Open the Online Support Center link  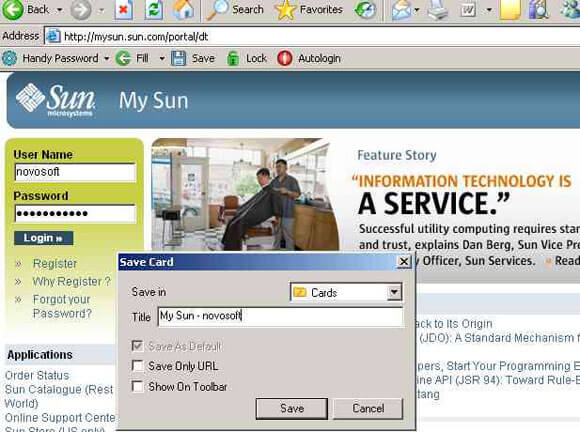click(x=60, y=418)
